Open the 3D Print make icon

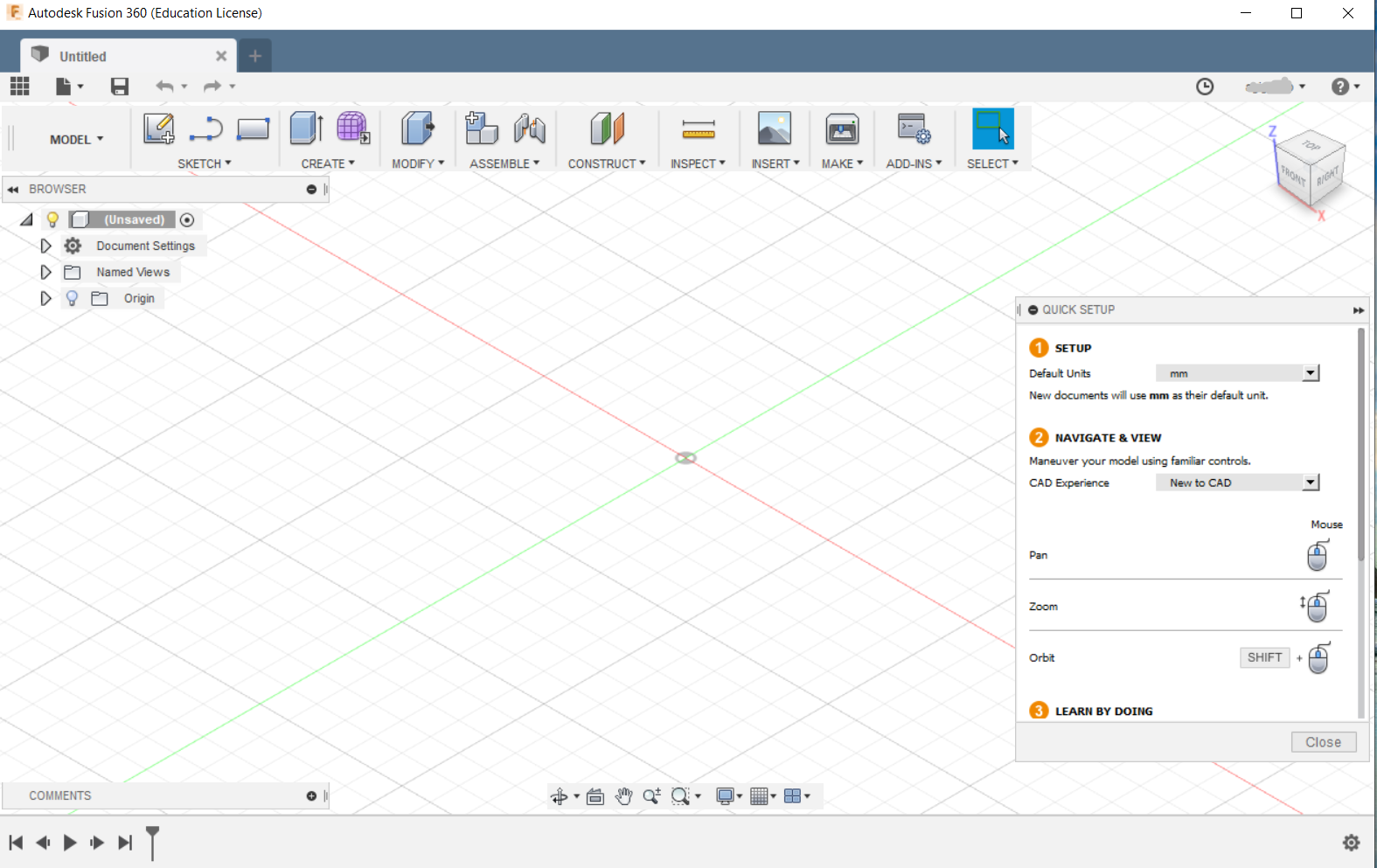[x=841, y=130]
